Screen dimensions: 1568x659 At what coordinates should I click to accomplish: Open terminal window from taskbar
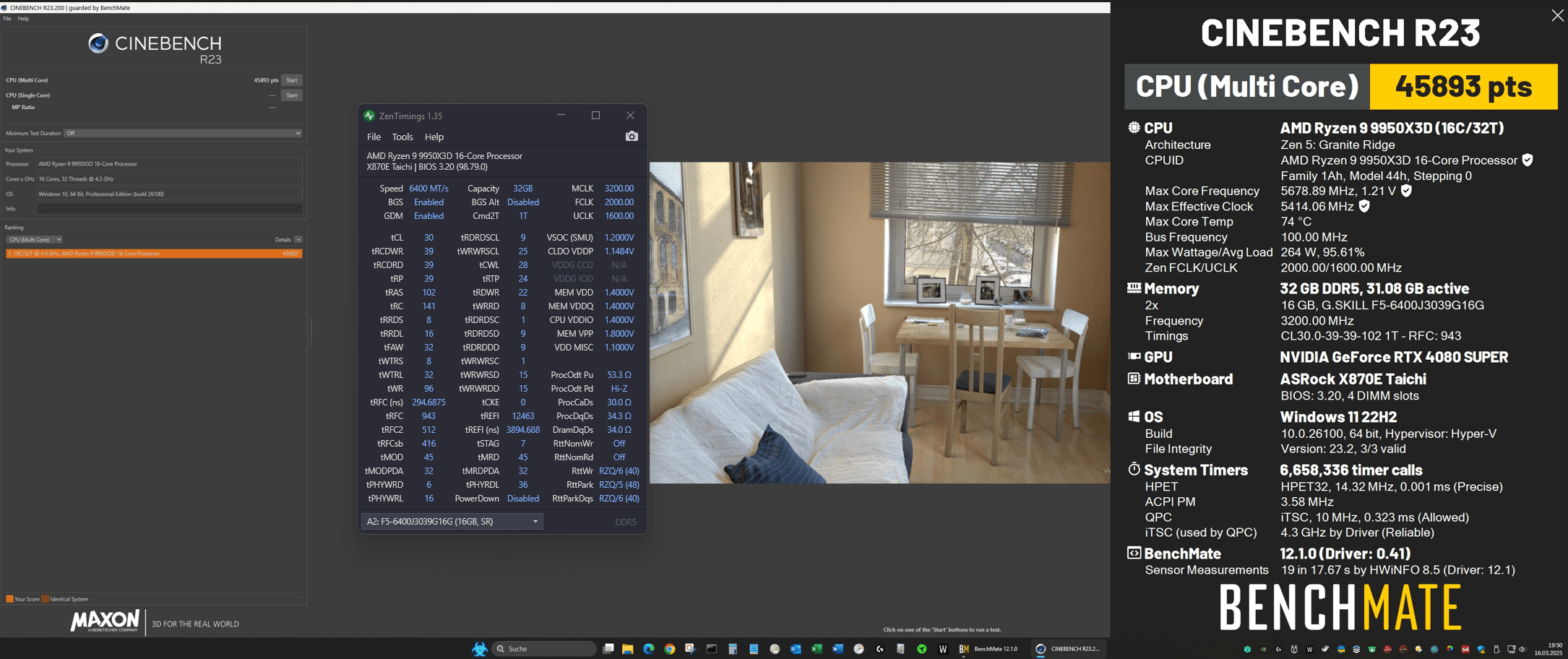click(x=711, y=649)
